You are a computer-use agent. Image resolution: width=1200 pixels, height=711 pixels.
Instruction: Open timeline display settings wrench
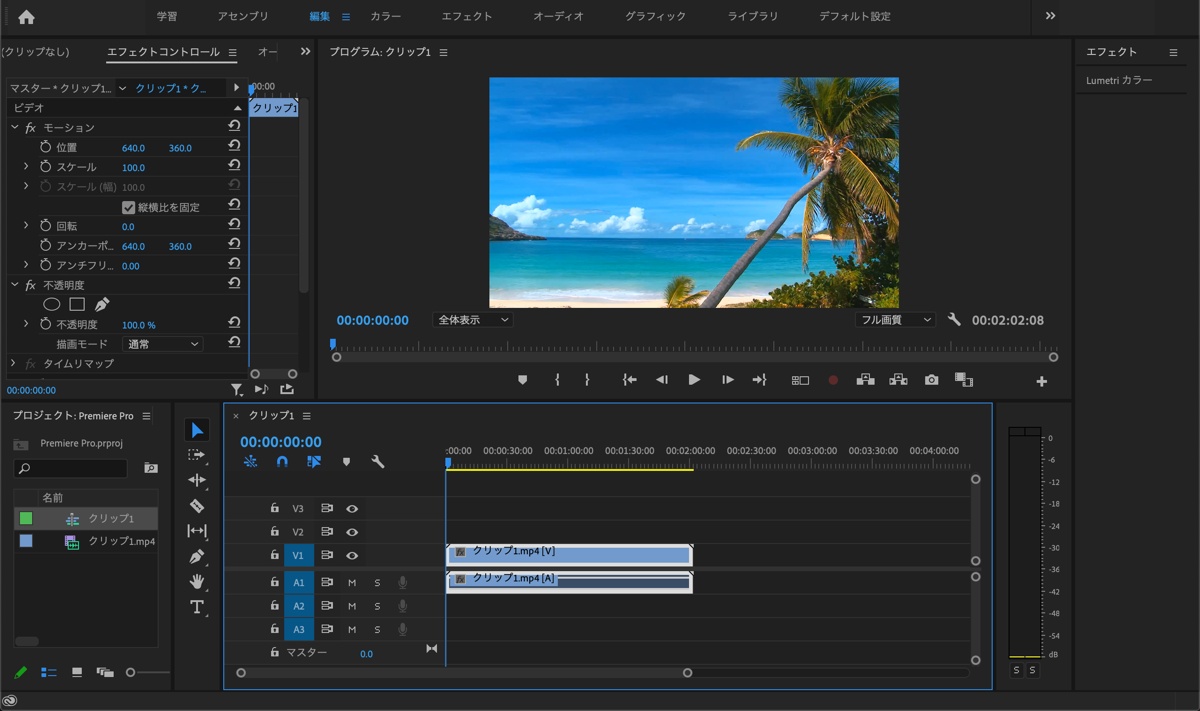click(378, 462)
